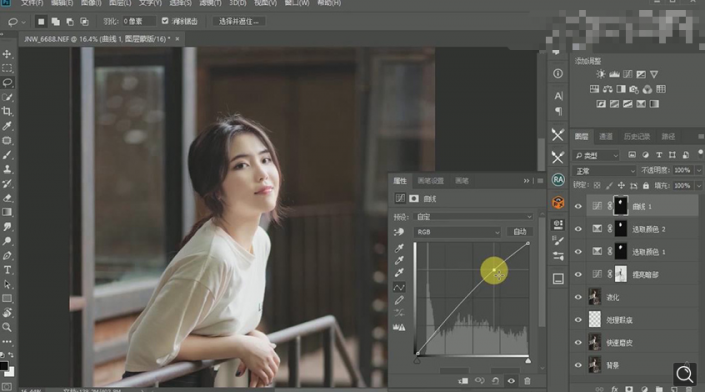Click the 选择并遮住 button
The width and height of the screenshot is (705, 392).
[x=238, y=21]
